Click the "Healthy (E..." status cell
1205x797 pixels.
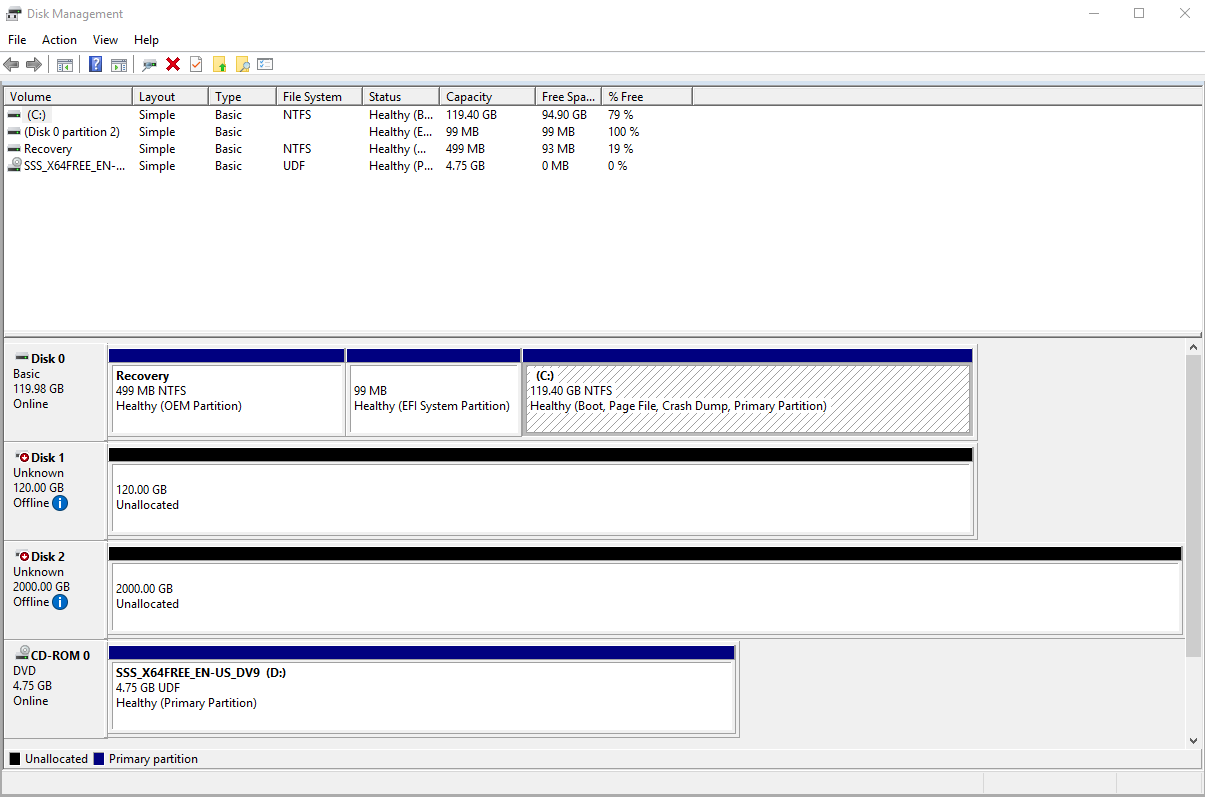coord(402,132)
